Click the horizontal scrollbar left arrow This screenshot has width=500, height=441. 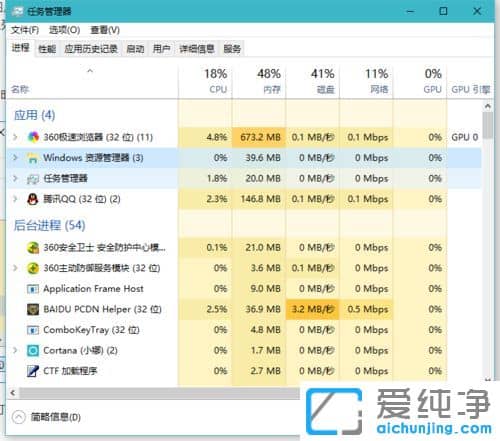click(x=13, y=393)
